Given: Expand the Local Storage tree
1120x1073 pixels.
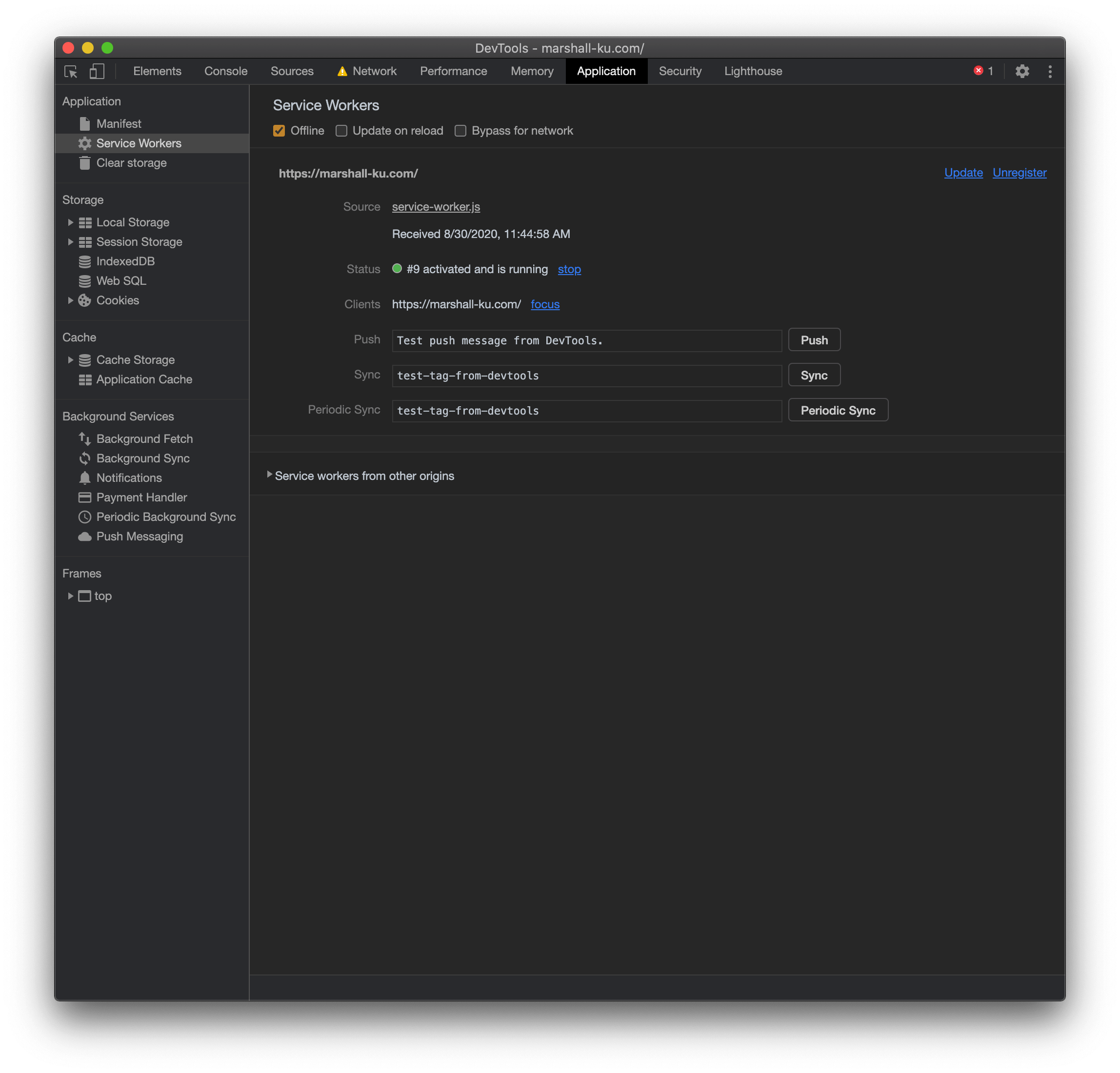Looking at the screenshot, I should 70,222.
